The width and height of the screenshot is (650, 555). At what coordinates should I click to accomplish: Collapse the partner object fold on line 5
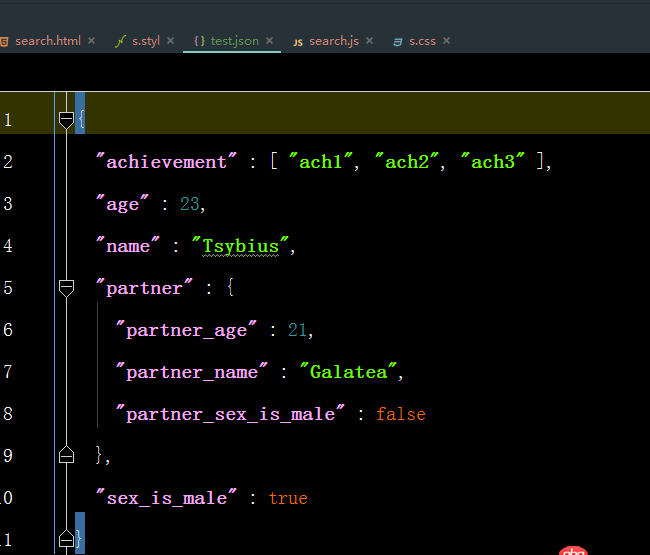pos(66,288)
